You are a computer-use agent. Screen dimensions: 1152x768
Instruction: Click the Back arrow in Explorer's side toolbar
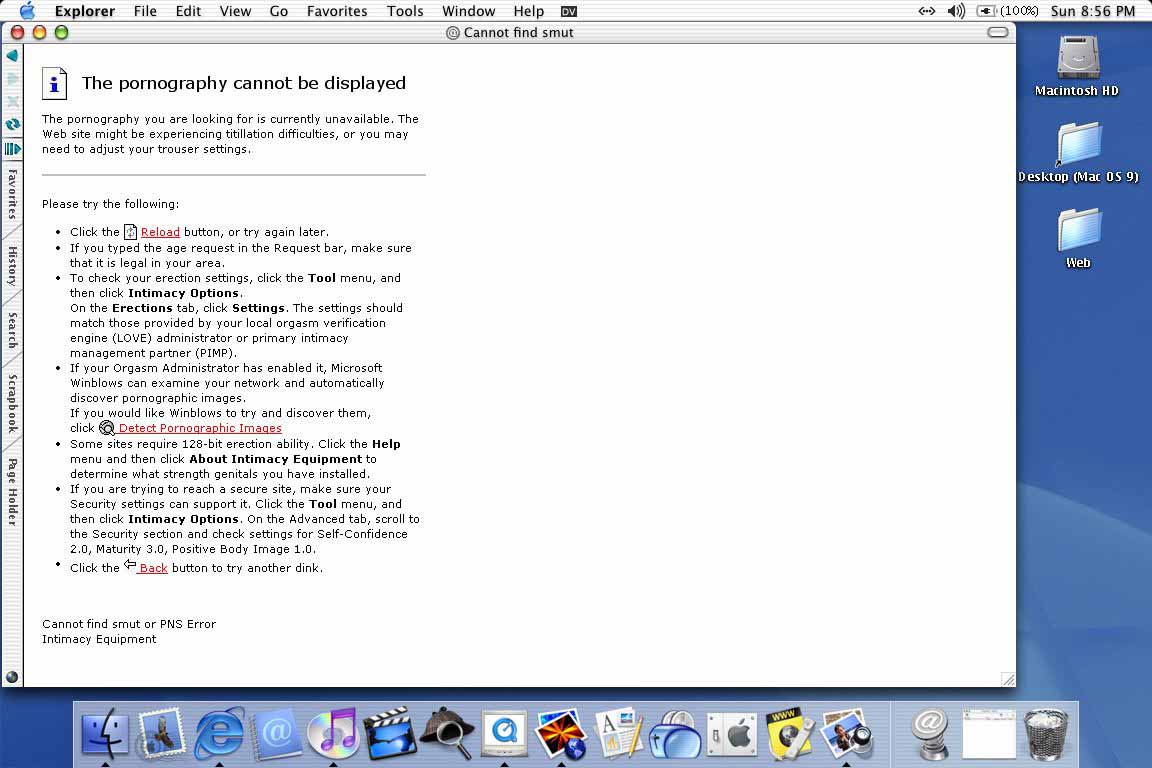tap(12, 56)
